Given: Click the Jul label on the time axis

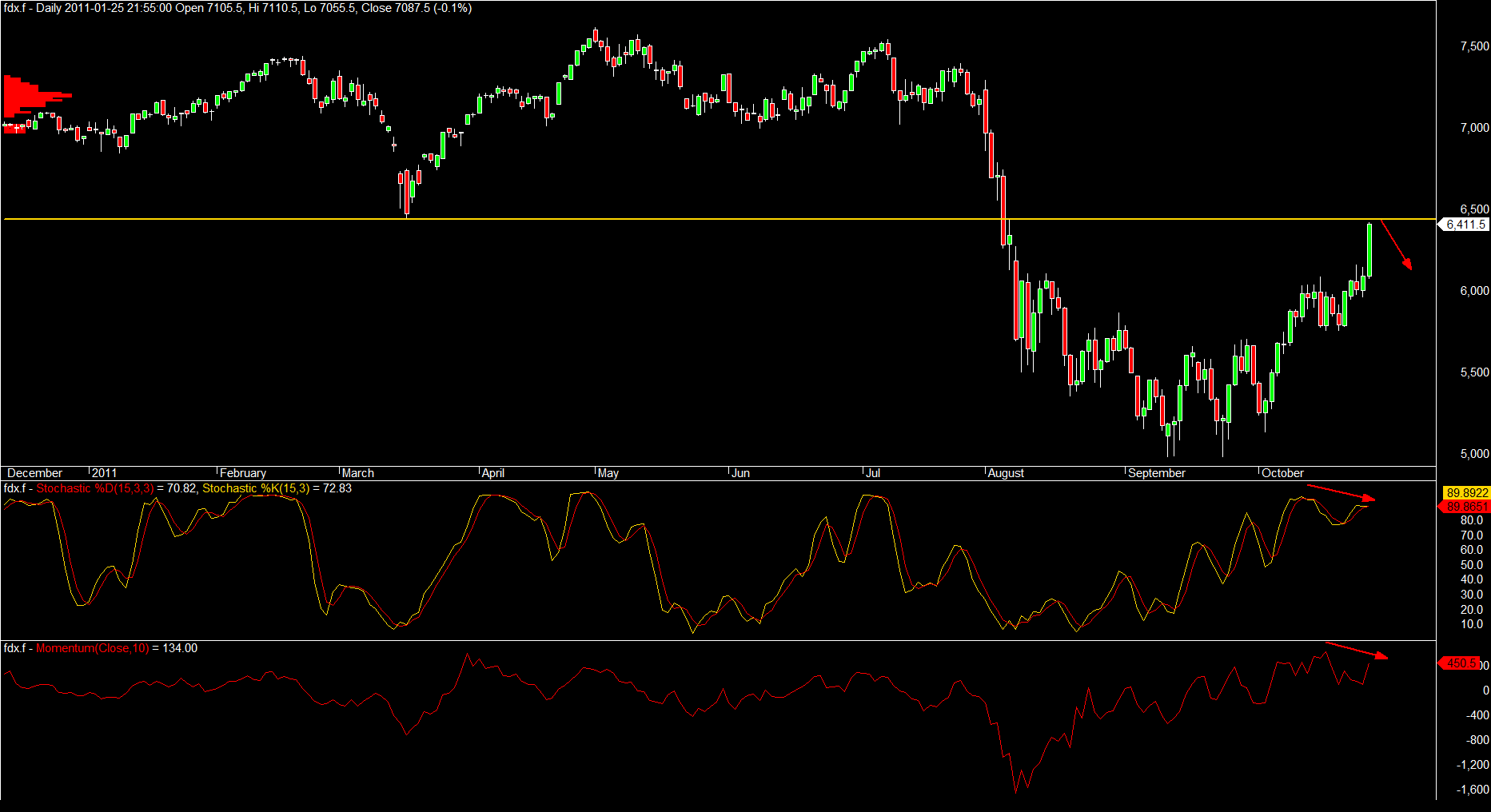Looking at the screenshot, I should [x=873, y=473].
